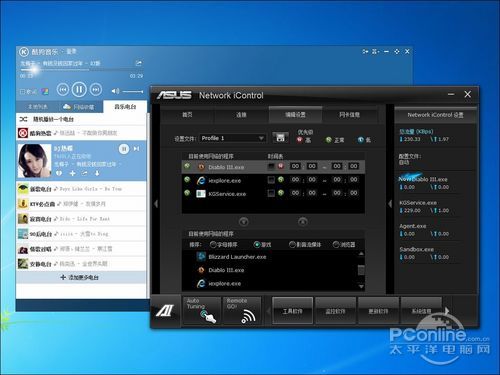Pause playback in the music player

coord(79,89)
